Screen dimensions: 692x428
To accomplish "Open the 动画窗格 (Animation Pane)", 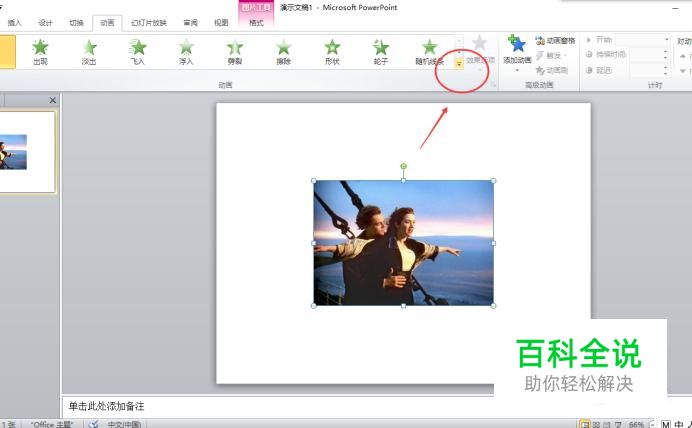I will click(x=555, y=41).
